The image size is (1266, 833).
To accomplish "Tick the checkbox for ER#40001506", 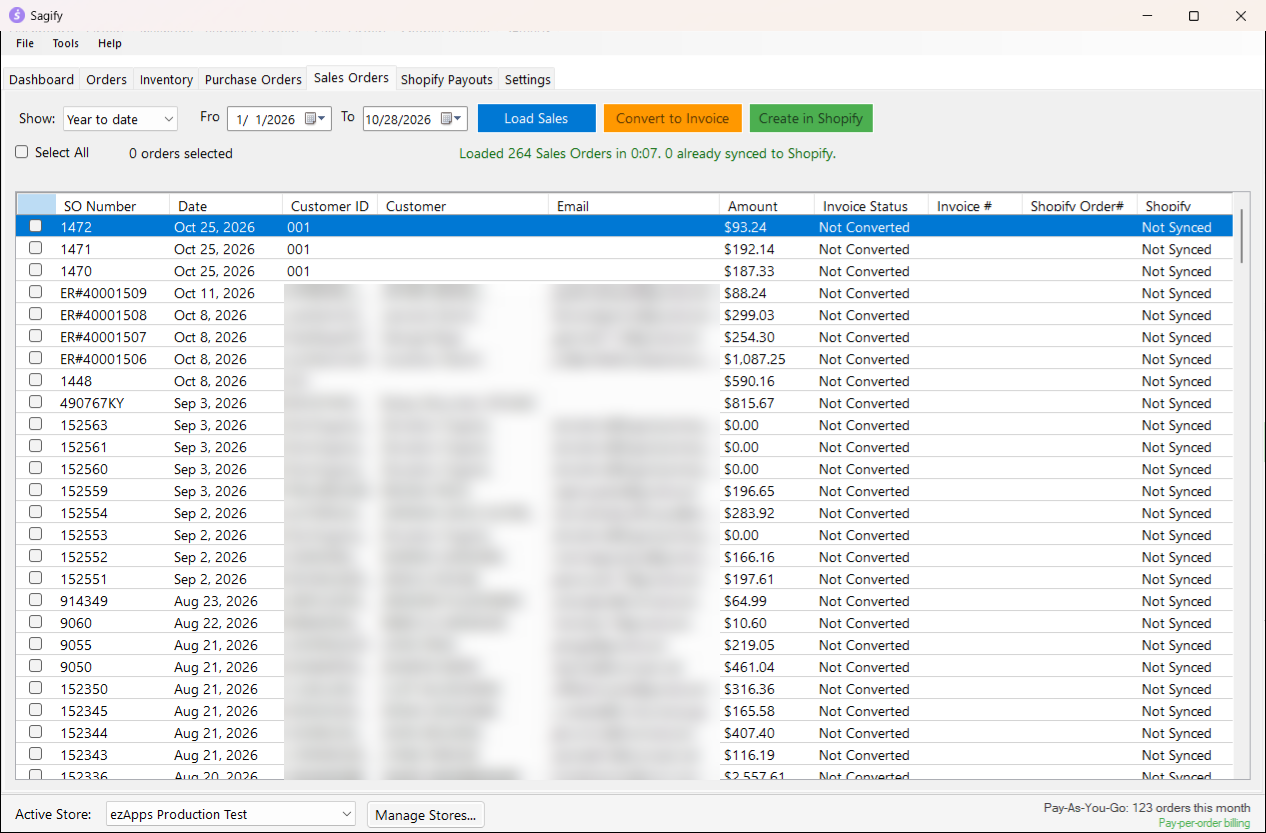I will [x=35, y=358].
